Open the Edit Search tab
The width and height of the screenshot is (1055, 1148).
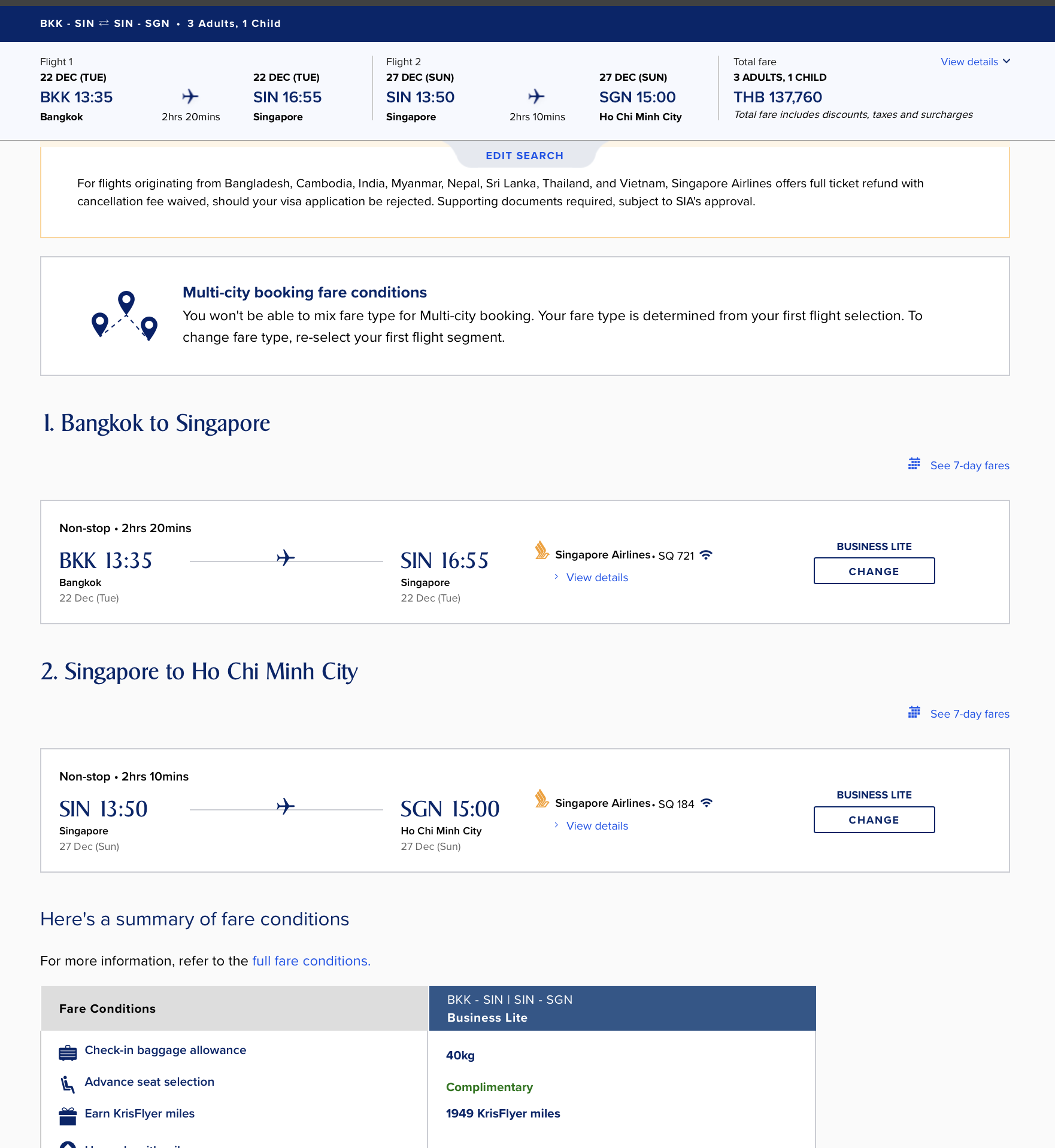[525, 156]
